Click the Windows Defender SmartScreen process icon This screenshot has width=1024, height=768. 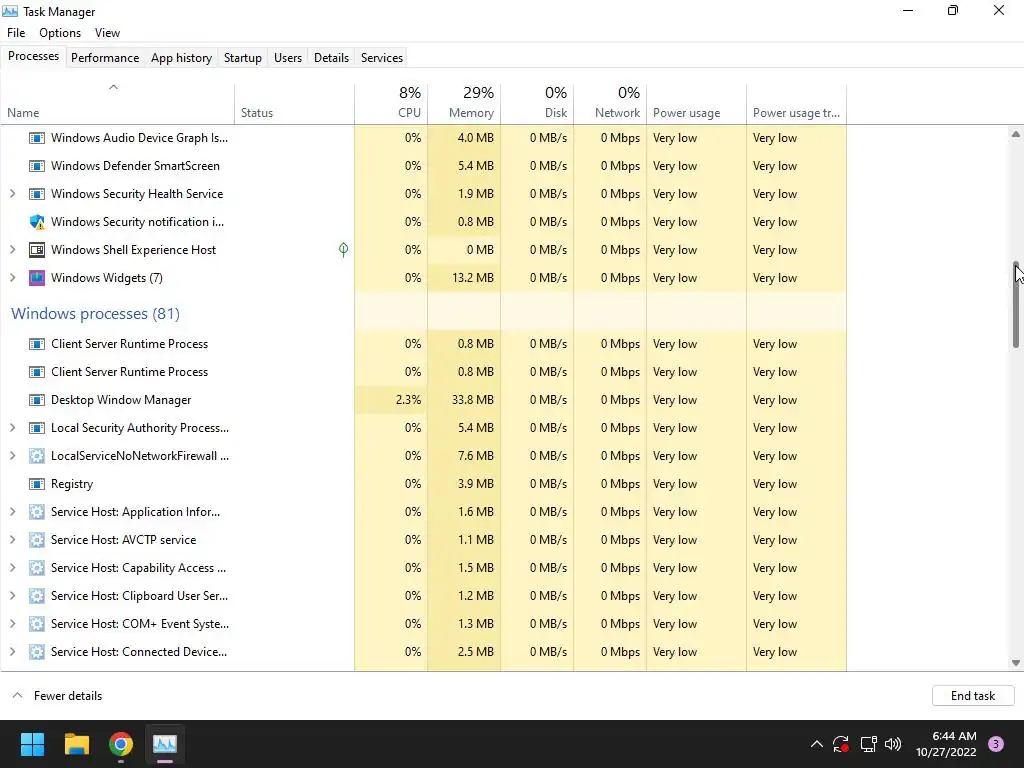(x=37, y=166)
